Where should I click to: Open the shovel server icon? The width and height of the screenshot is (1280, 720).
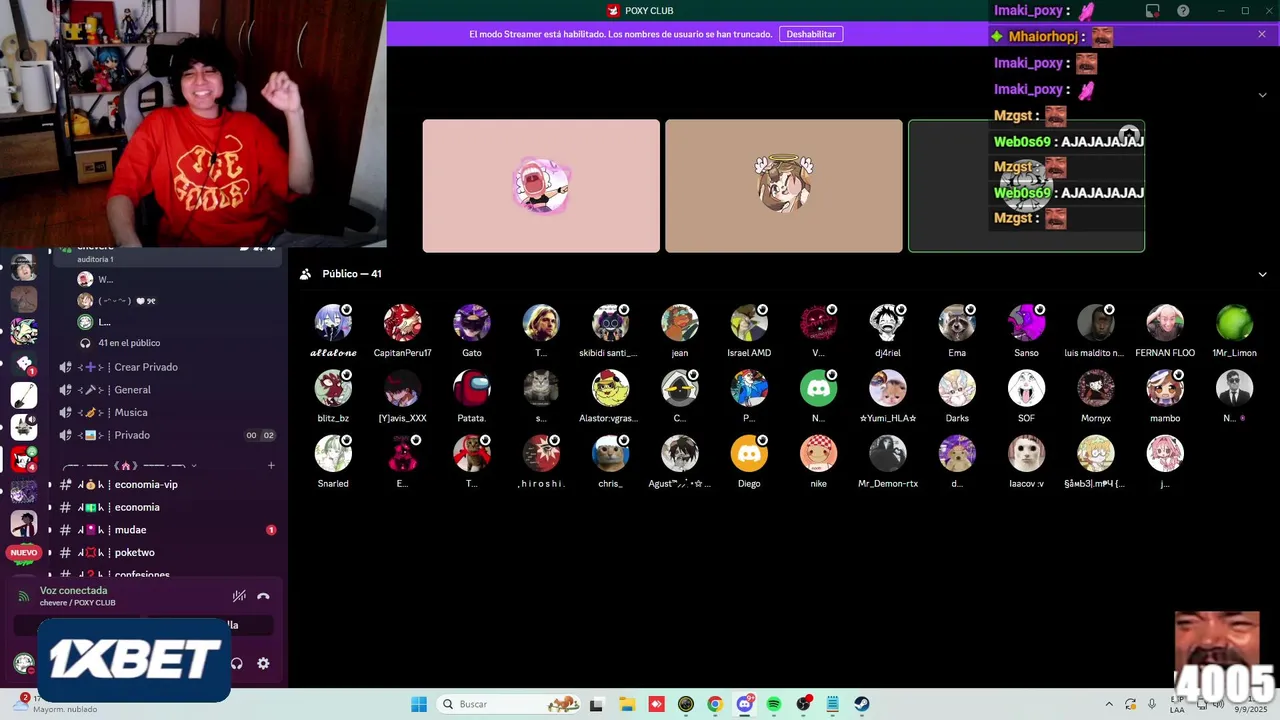pos(24,395)
